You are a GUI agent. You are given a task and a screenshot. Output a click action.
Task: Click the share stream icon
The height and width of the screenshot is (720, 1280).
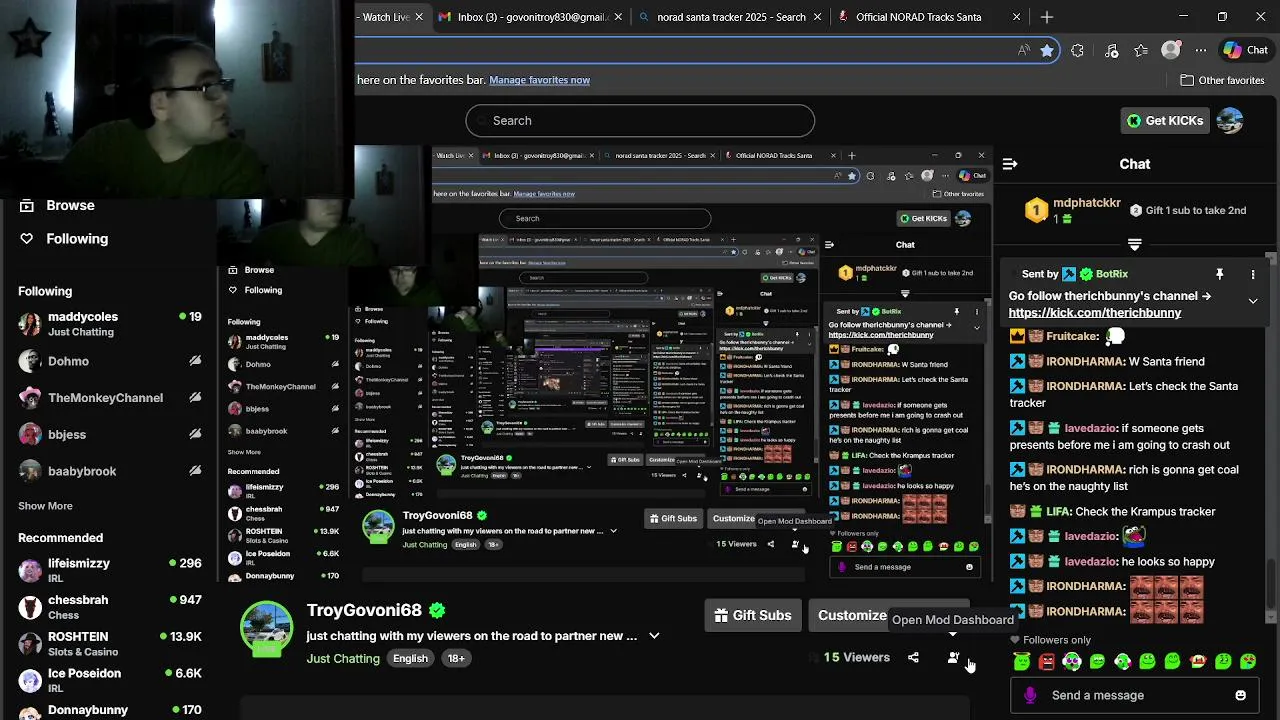(x=913, y=657)
